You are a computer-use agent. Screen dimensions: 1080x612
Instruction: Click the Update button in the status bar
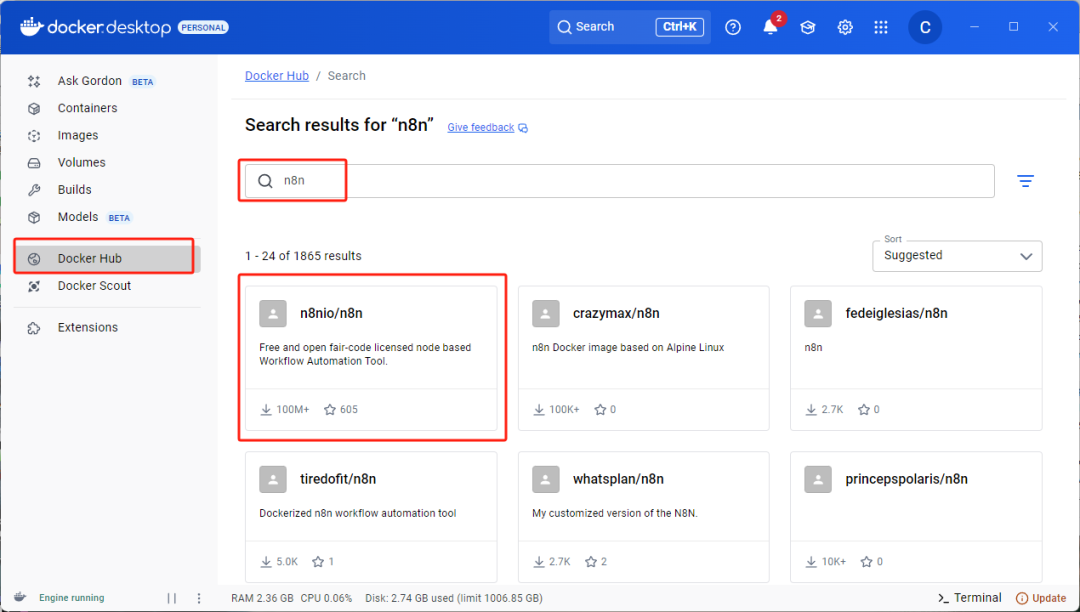coord(1041,598)
